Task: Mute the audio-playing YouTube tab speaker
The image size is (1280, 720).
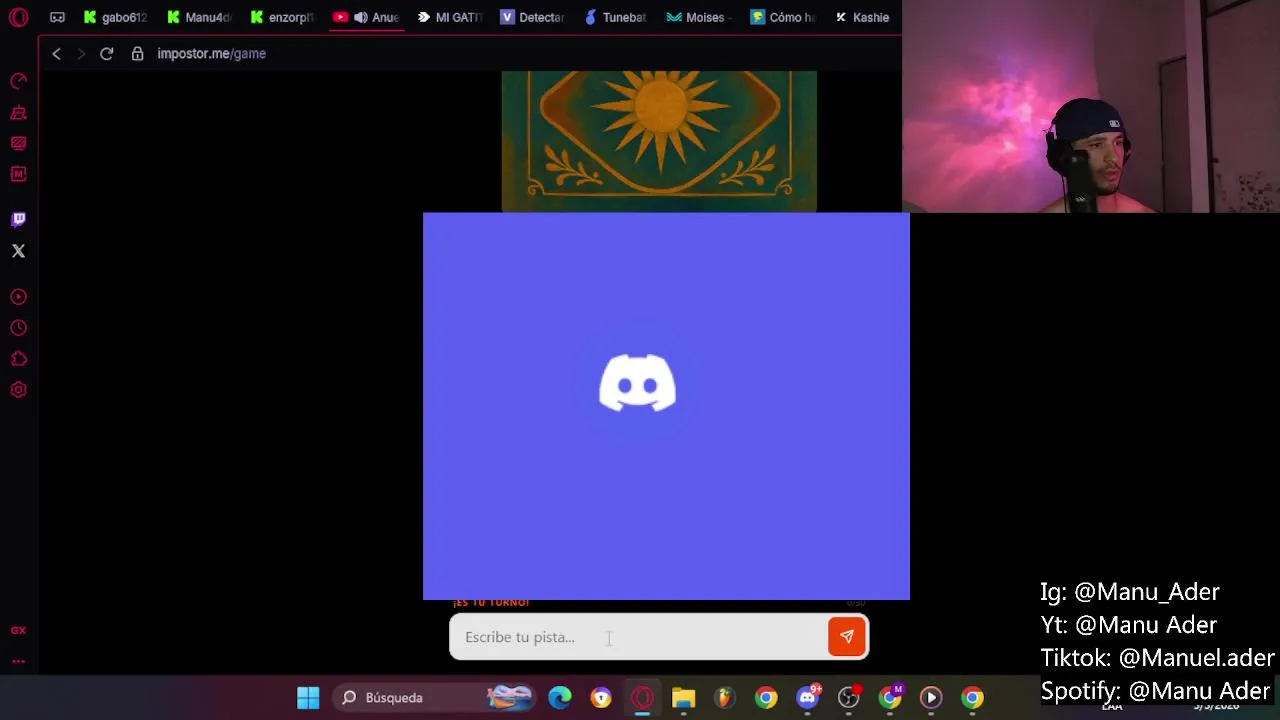Action: tap(360, 17)
